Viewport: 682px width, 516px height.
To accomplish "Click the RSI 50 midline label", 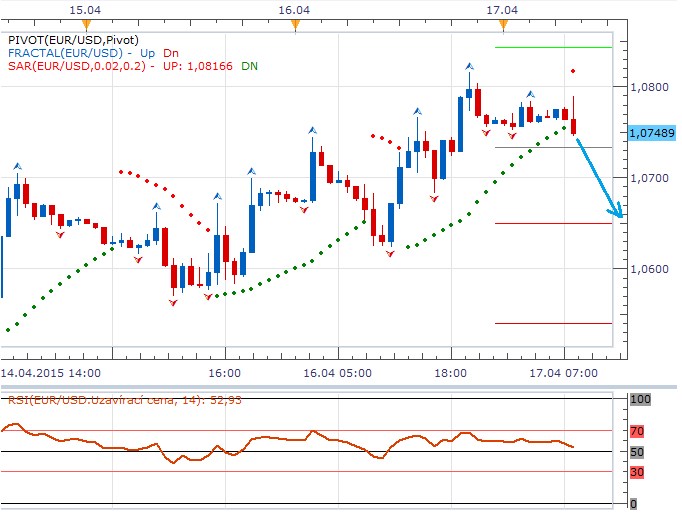I will click(635, 452).
